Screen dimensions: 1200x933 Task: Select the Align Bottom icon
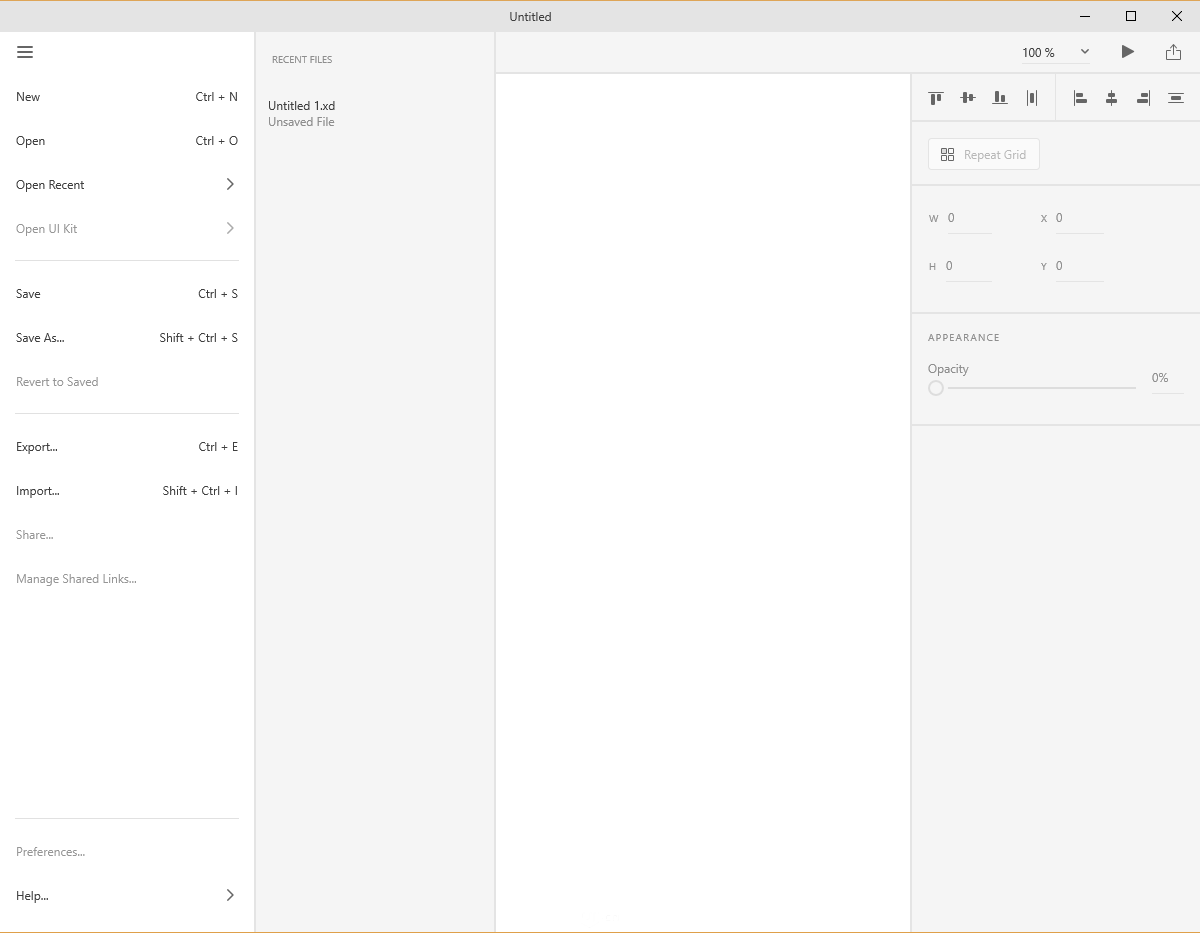[x=1000, y=97]
